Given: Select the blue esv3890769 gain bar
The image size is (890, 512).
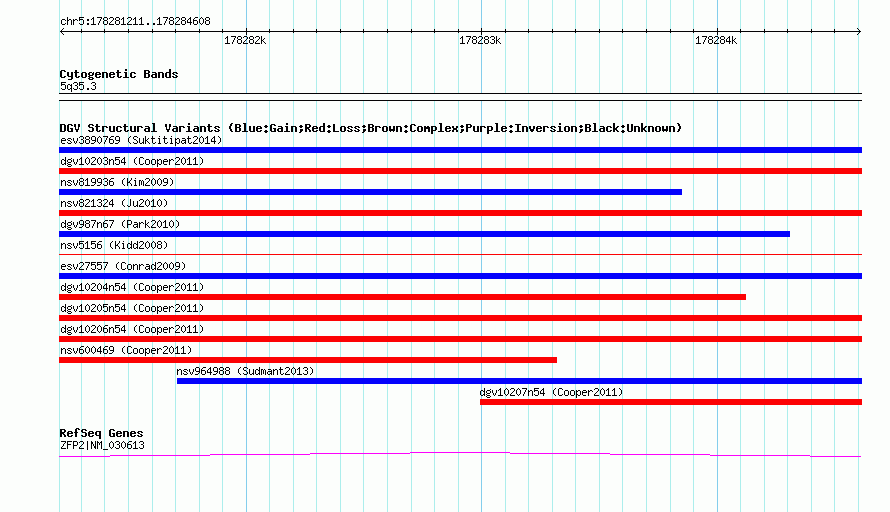Looking at the screenshot, I should click(x=460, y=150).
